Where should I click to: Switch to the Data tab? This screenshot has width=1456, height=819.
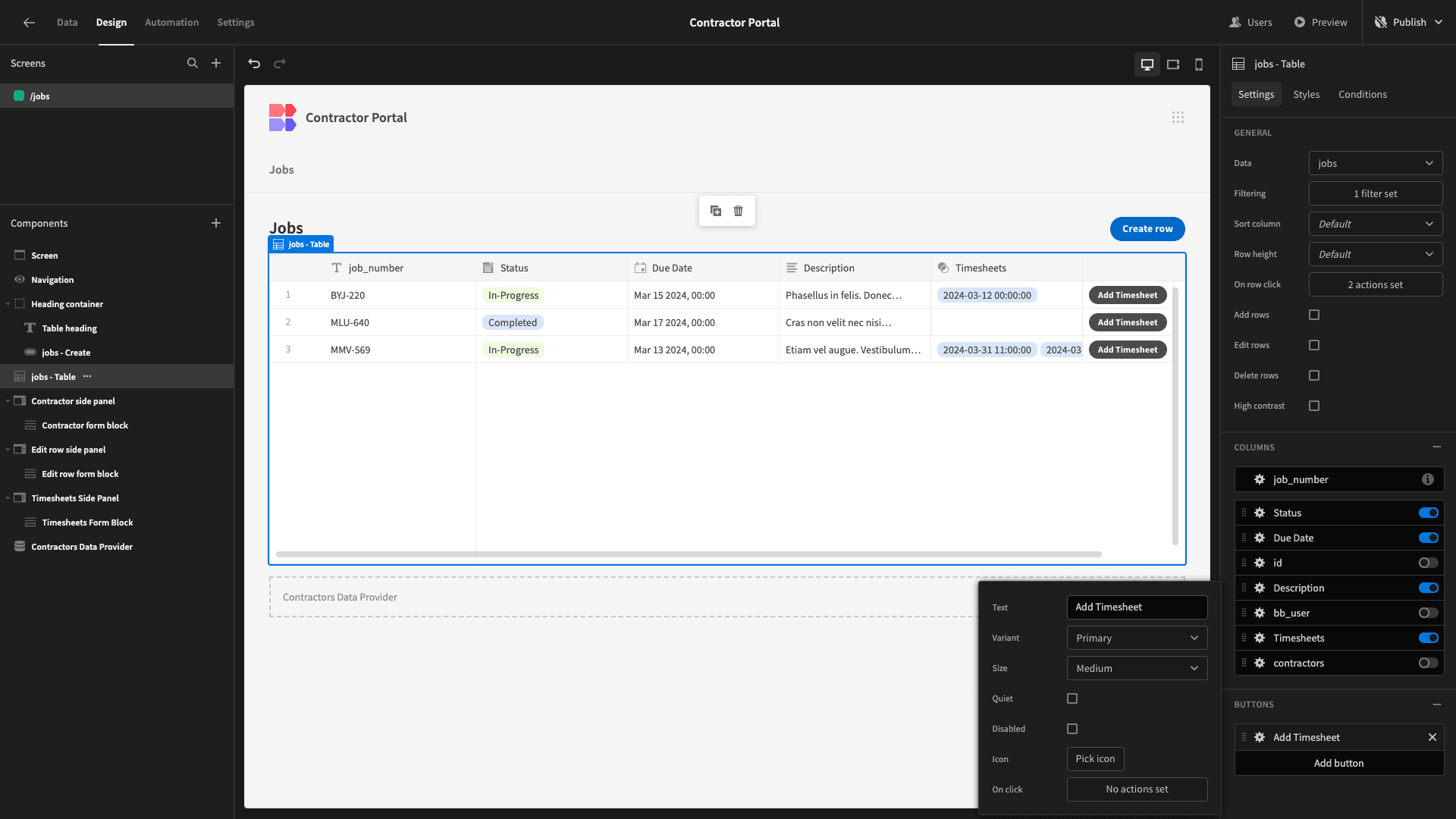67,23
